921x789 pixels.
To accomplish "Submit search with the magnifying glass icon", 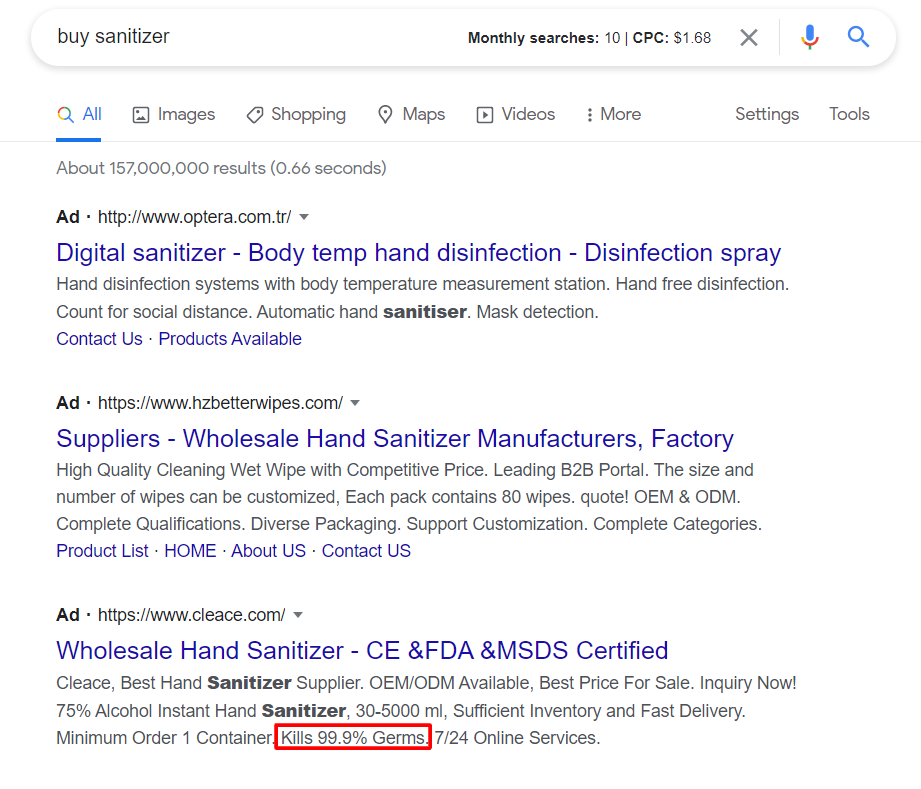I will pos(858,37).
